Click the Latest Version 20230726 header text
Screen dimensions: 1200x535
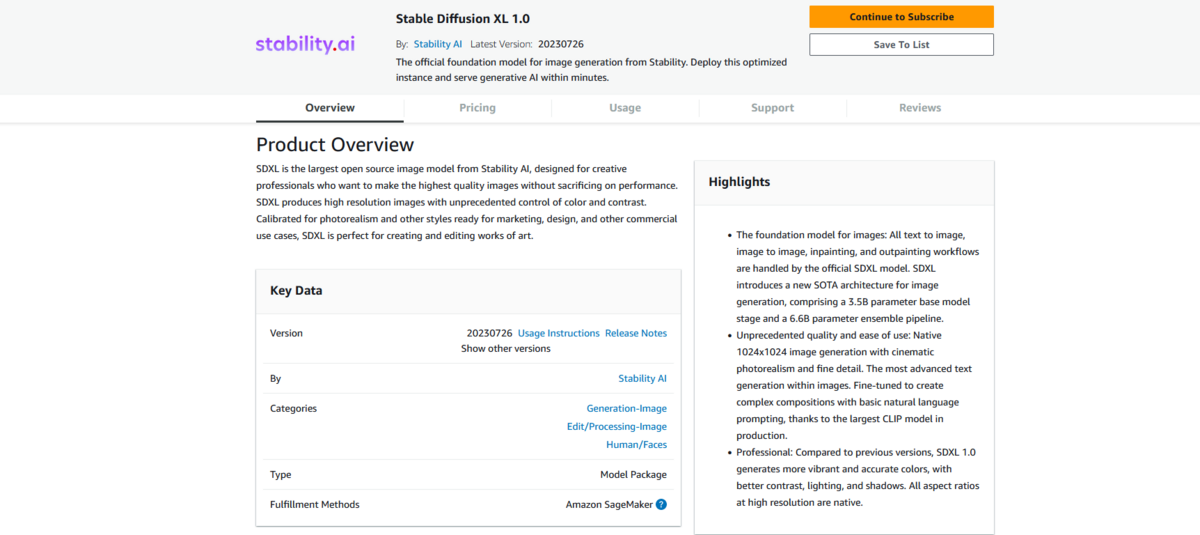[527, 44]
